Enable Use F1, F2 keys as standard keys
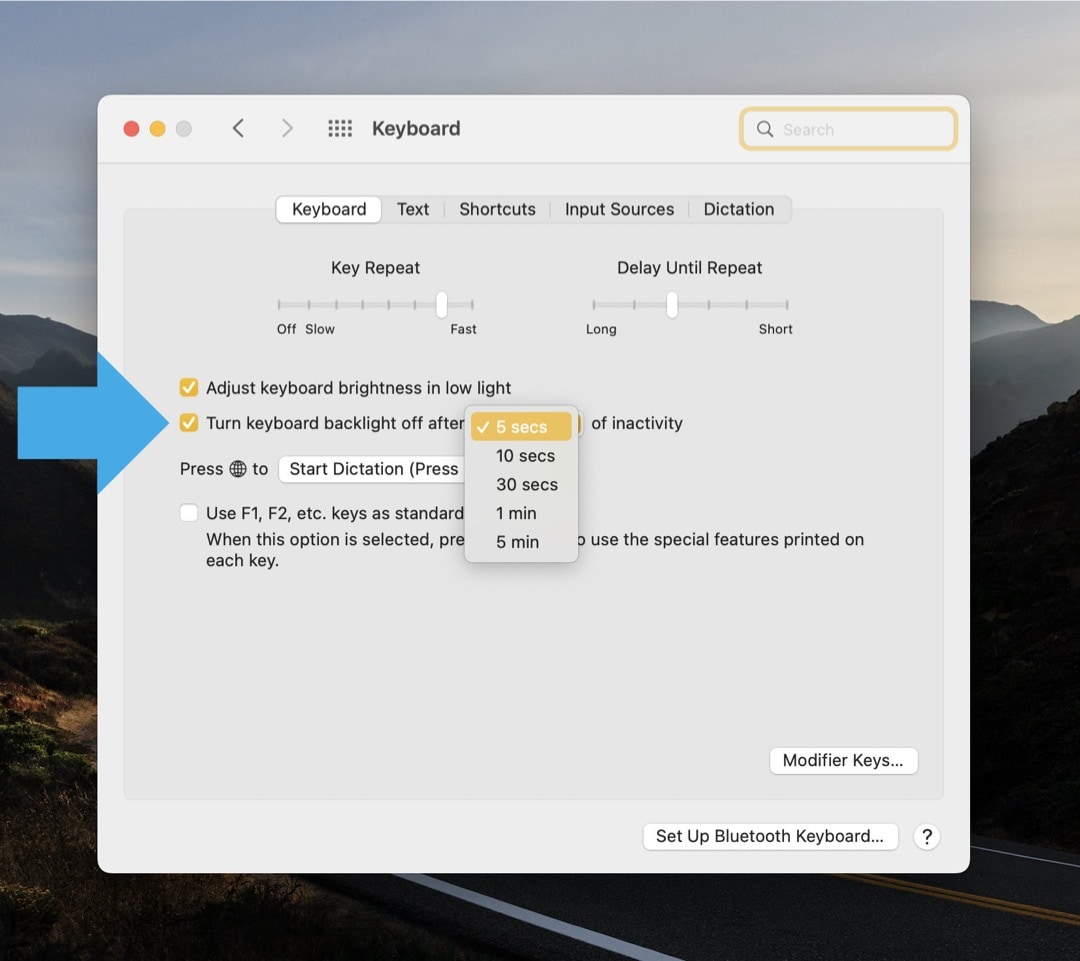This screenshot has height=961, width=1080. 189,512
